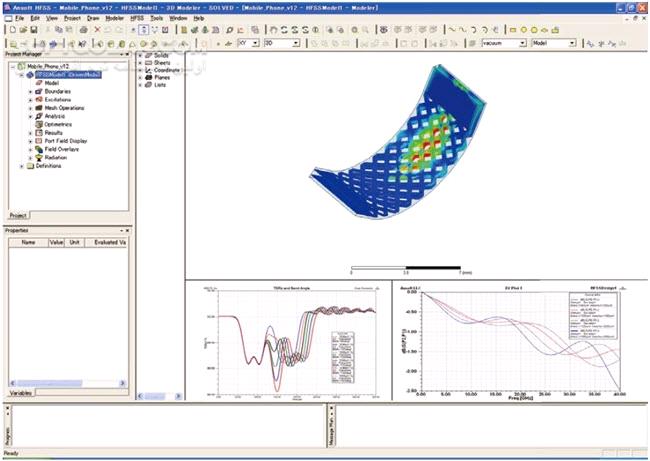Click the Open file folder icon

tap(23, 30)
